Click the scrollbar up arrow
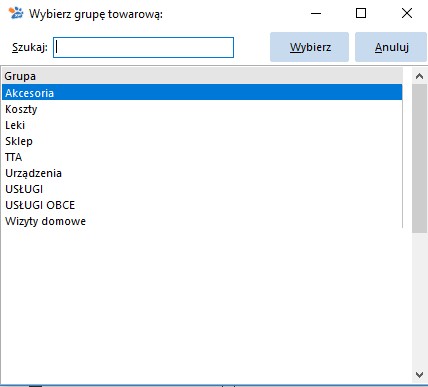 (x=419, y=76)
